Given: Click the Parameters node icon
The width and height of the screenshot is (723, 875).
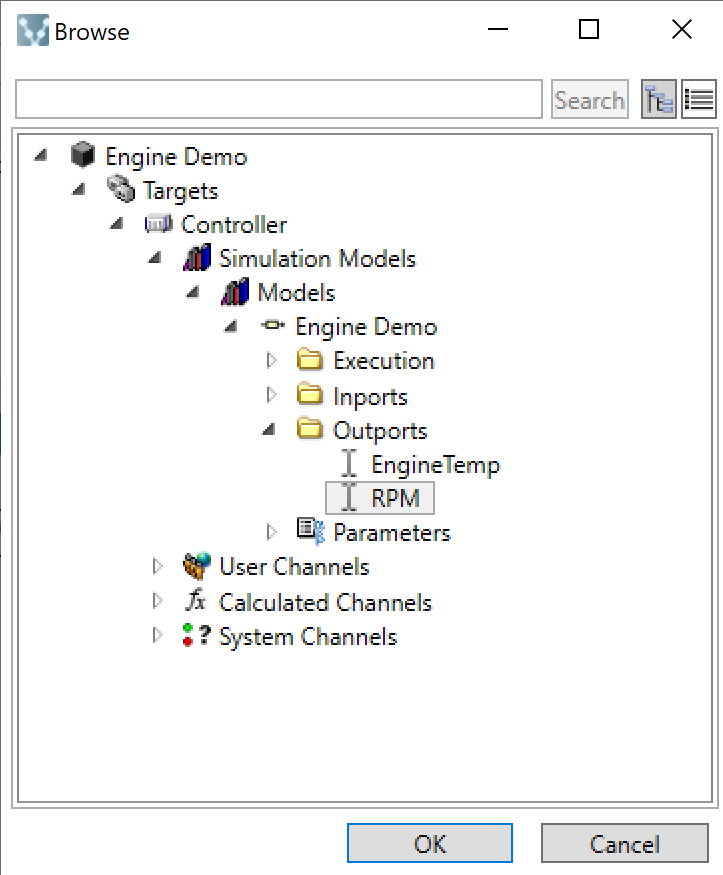Looking at the screenshot, I should pyautogui.click(x=311, y=532).
